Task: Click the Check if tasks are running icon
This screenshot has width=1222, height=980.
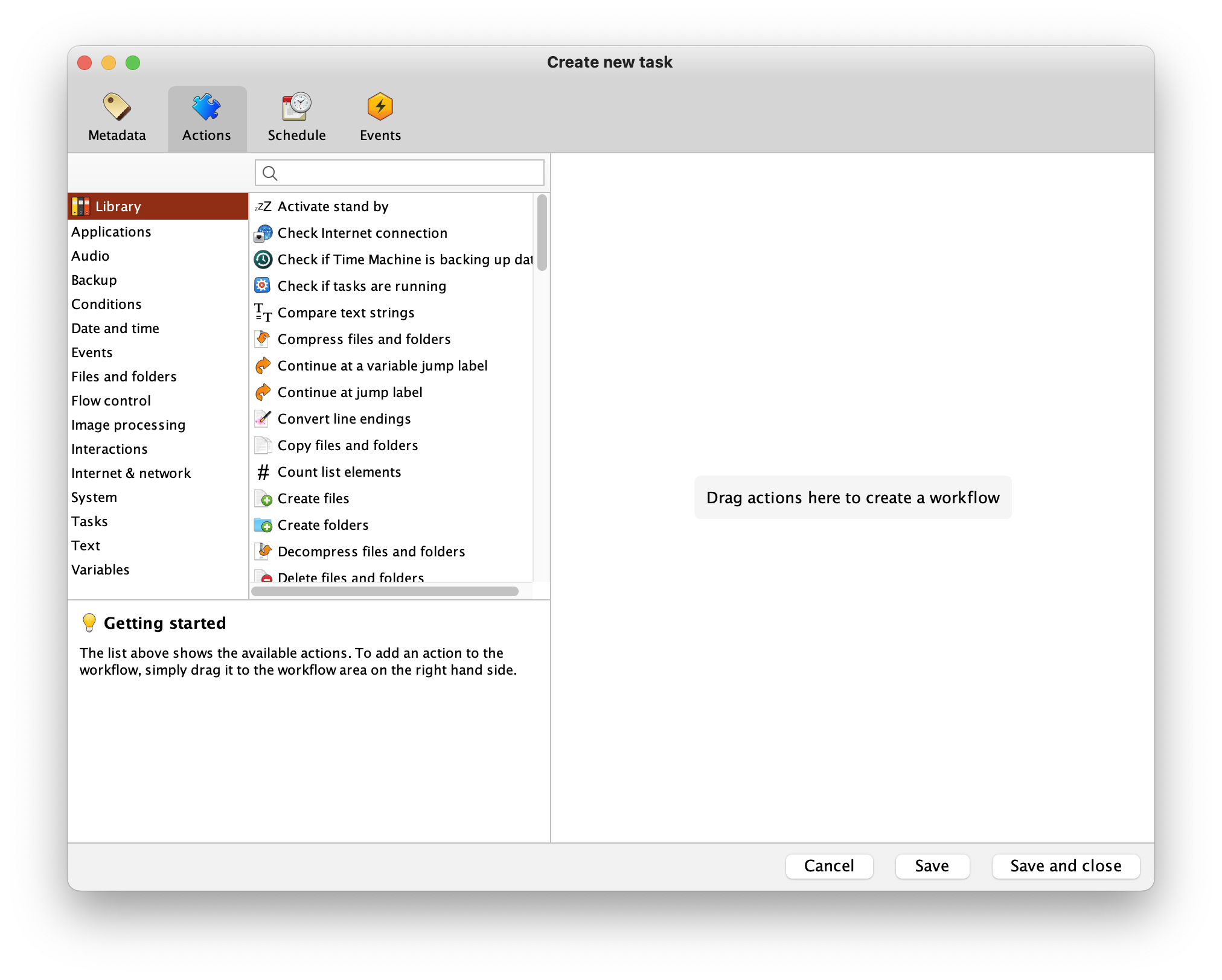Action: click(x=263, y=286)
